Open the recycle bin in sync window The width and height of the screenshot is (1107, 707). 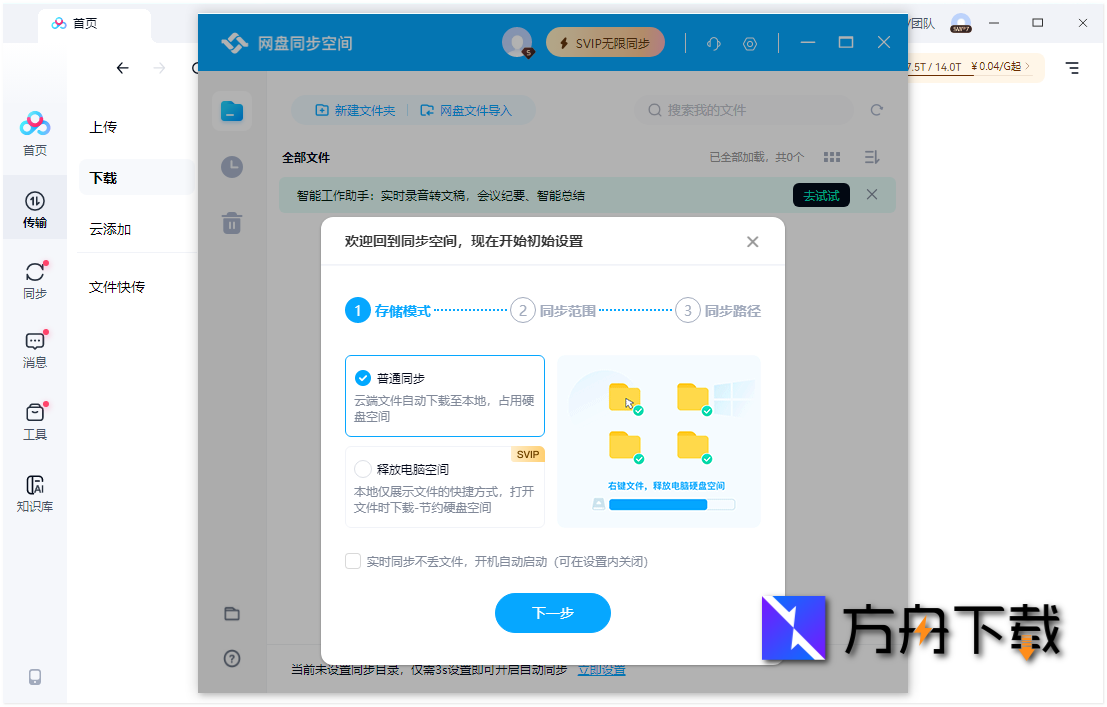(231, 223)
